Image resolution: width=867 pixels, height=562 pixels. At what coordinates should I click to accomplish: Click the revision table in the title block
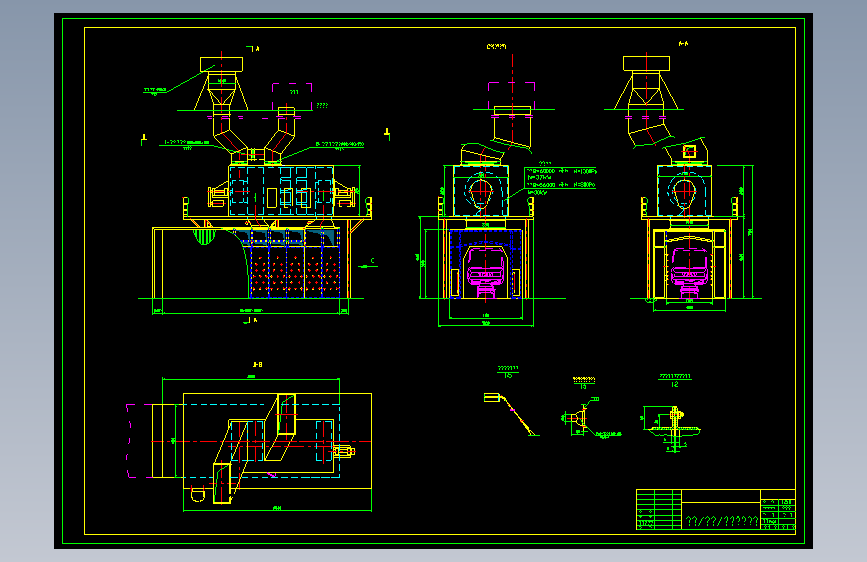coord(659,509)
